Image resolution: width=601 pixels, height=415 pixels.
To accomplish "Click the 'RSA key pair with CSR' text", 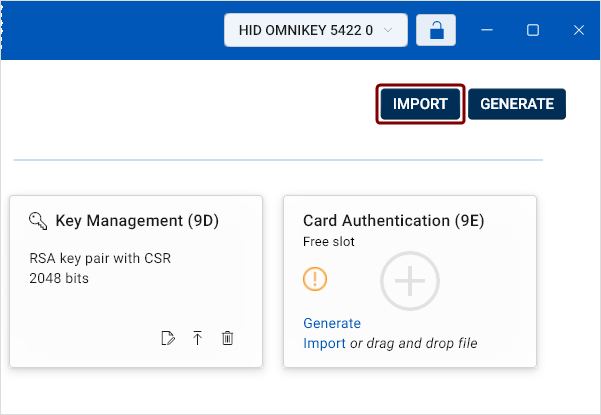I will click(x=100, y=259).
